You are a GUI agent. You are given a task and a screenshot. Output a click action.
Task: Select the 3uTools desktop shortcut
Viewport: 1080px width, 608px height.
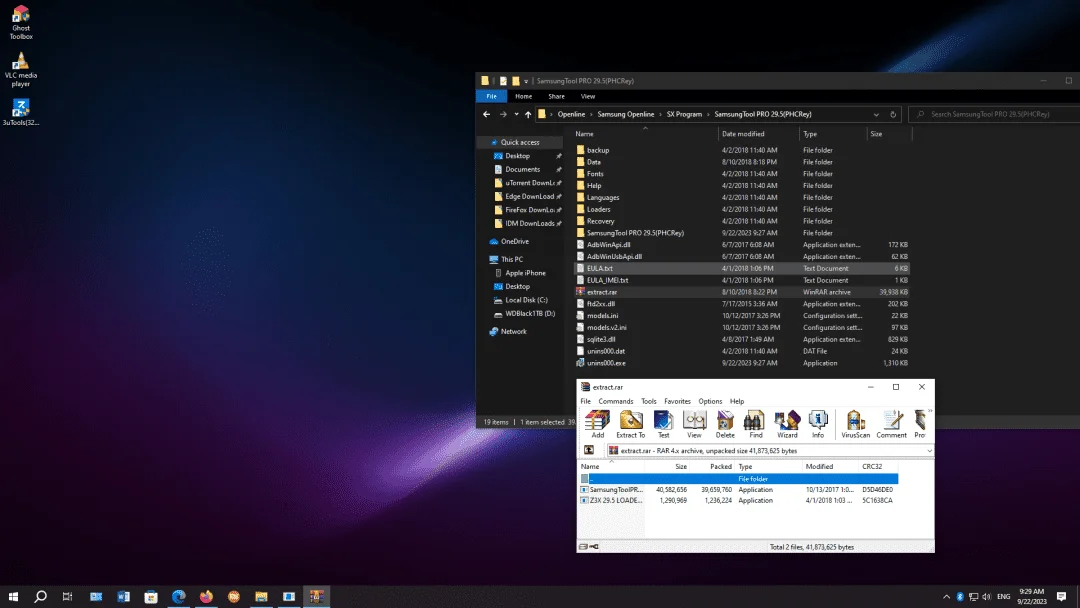[x=21, y=112]
